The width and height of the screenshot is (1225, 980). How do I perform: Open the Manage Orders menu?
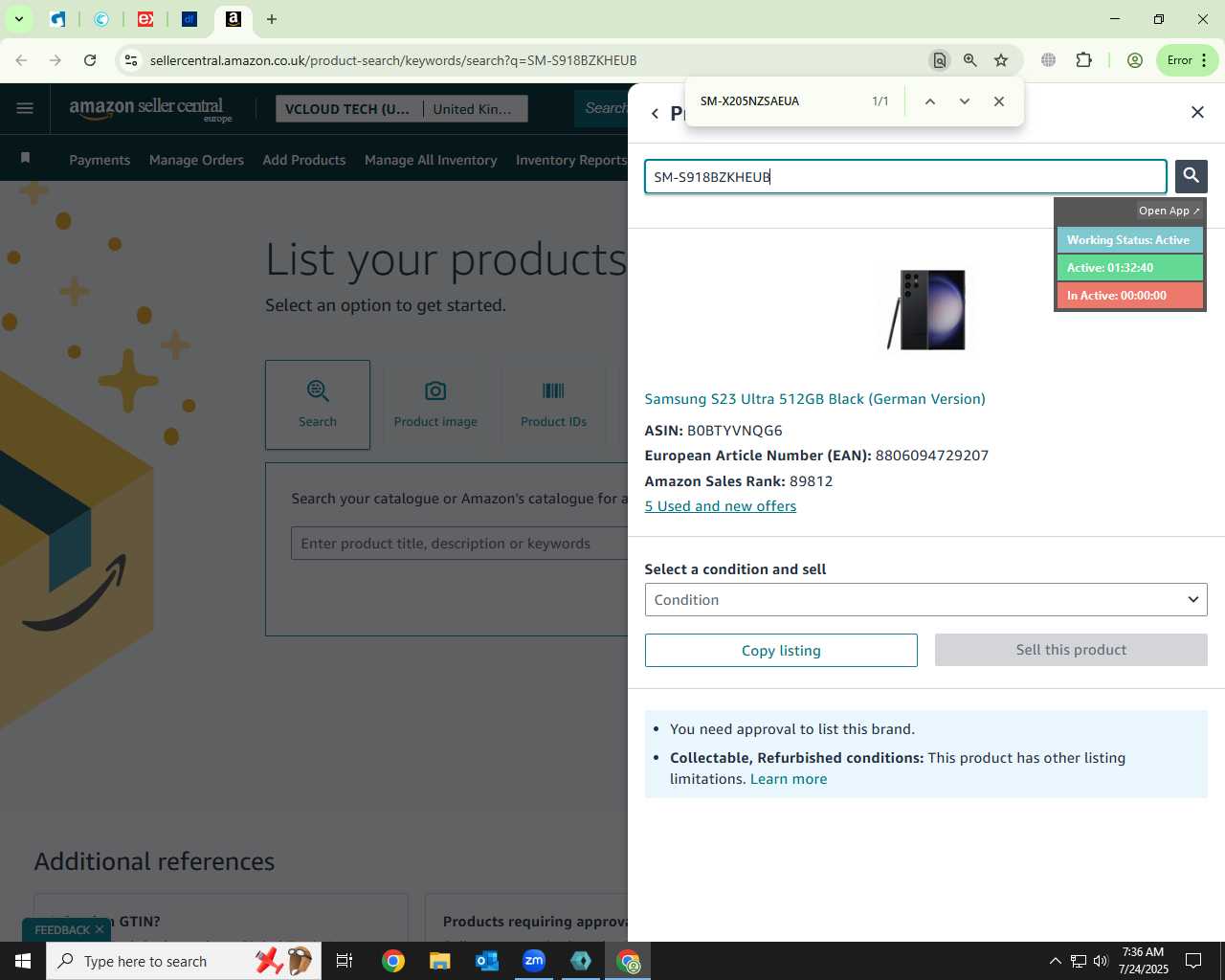[196, 160]
